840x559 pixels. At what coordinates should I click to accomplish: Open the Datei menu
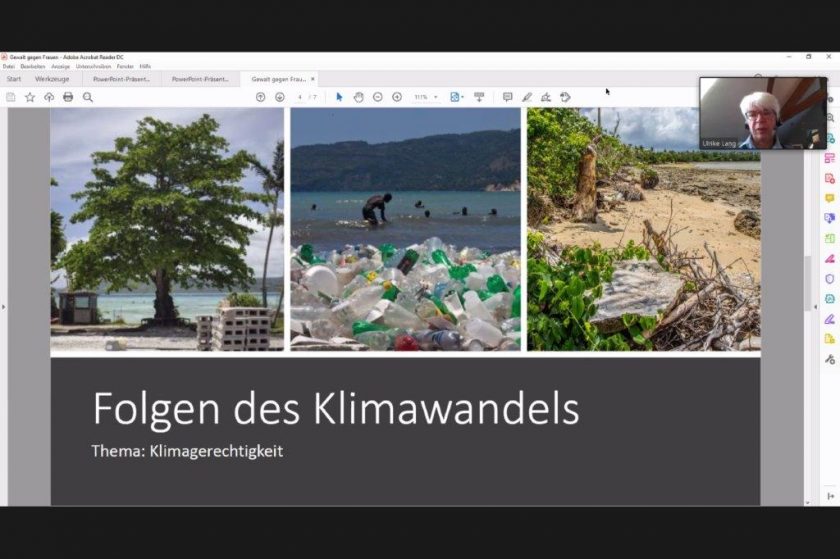click(9, 66)
